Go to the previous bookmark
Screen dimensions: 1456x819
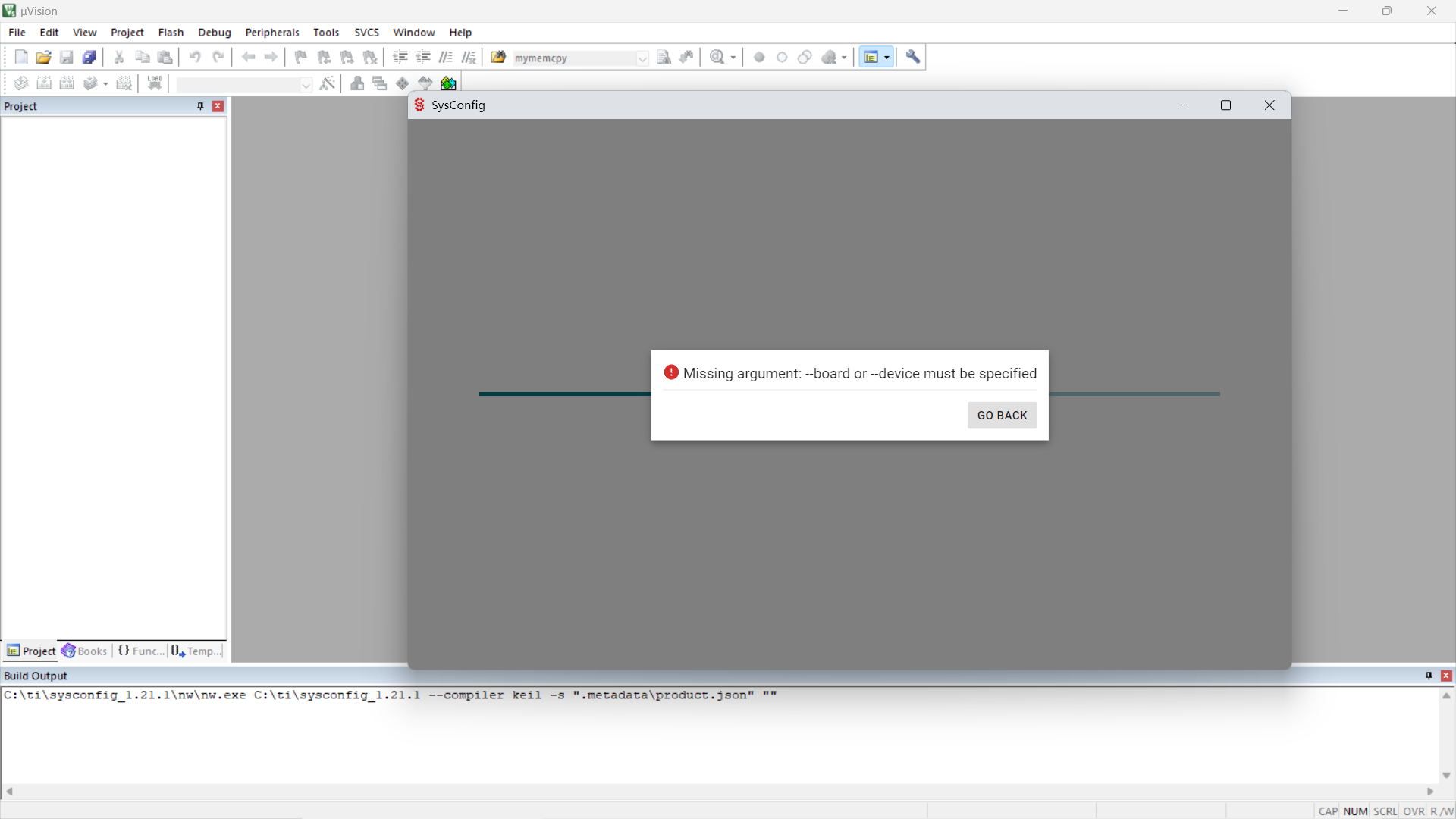[324, 57]
